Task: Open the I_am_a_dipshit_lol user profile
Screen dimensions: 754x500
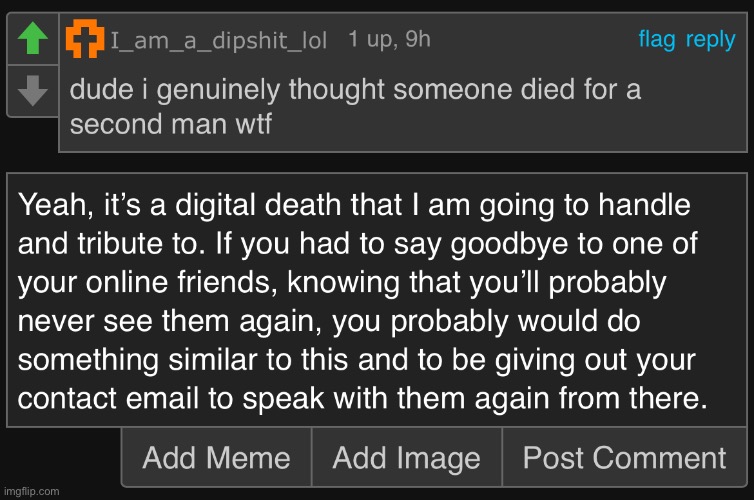Action: click(x=218, y=41)
